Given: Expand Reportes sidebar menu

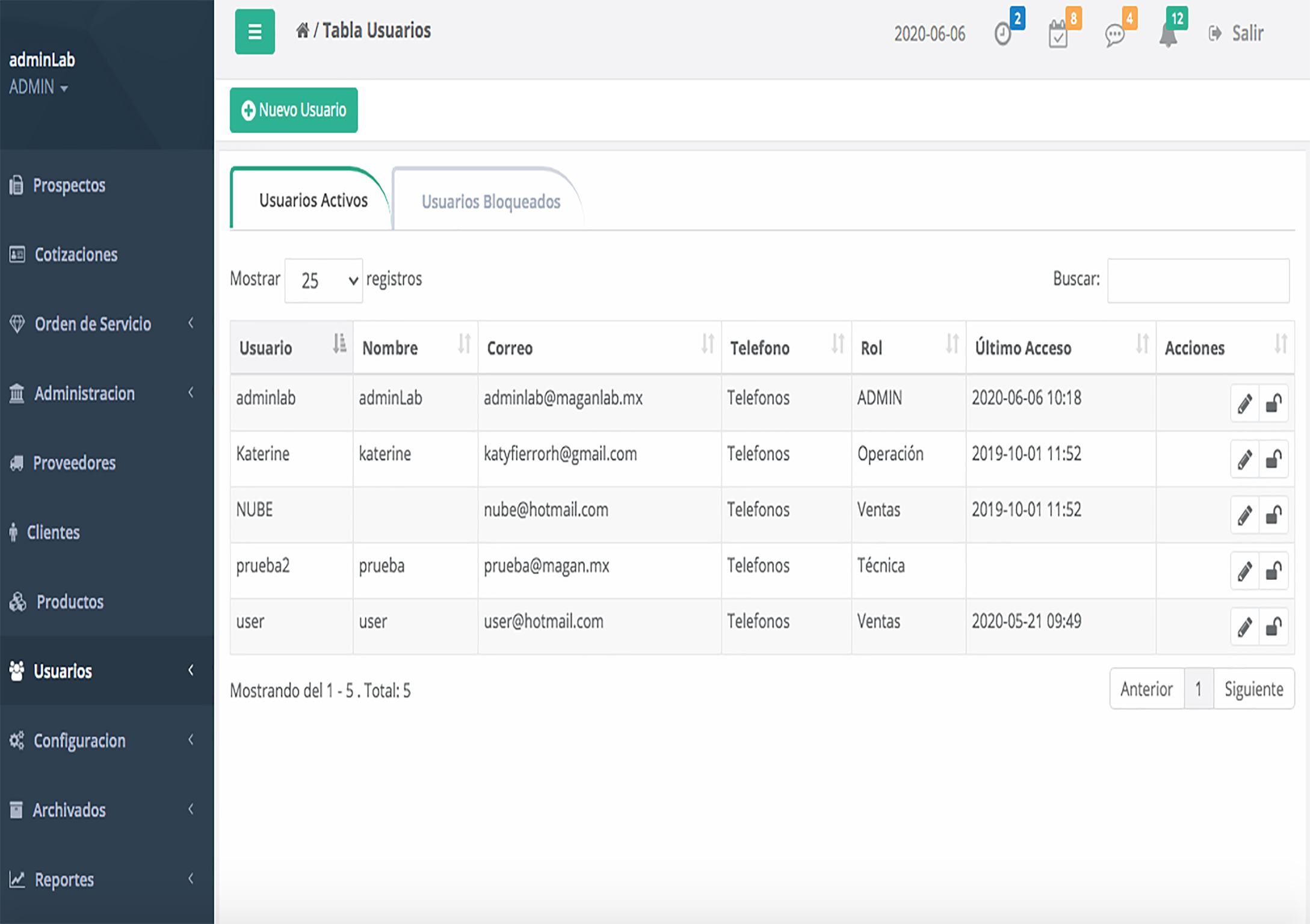Looking at the screenshot, I should point(107,879).
